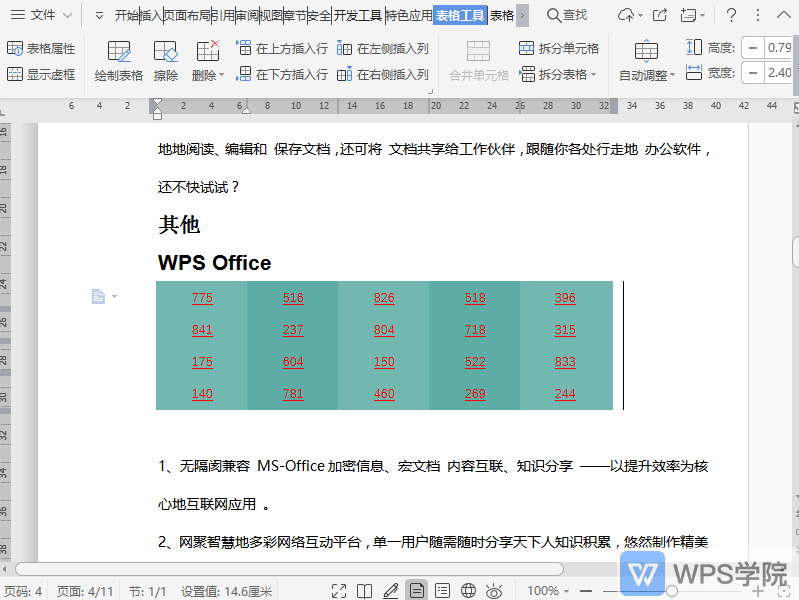Switch to reading layout (open book icon)
This screenshot has width=799, height=600.
coord(364,591)
